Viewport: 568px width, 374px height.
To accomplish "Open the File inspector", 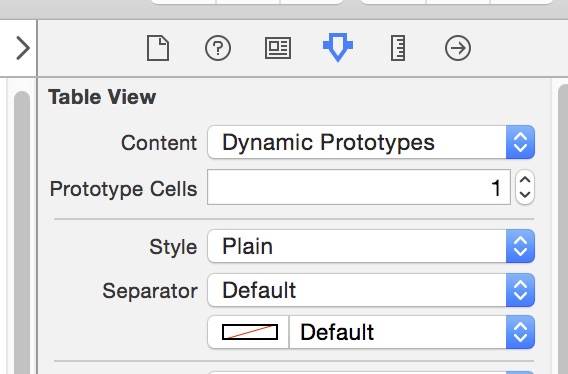I will [158, 48].
